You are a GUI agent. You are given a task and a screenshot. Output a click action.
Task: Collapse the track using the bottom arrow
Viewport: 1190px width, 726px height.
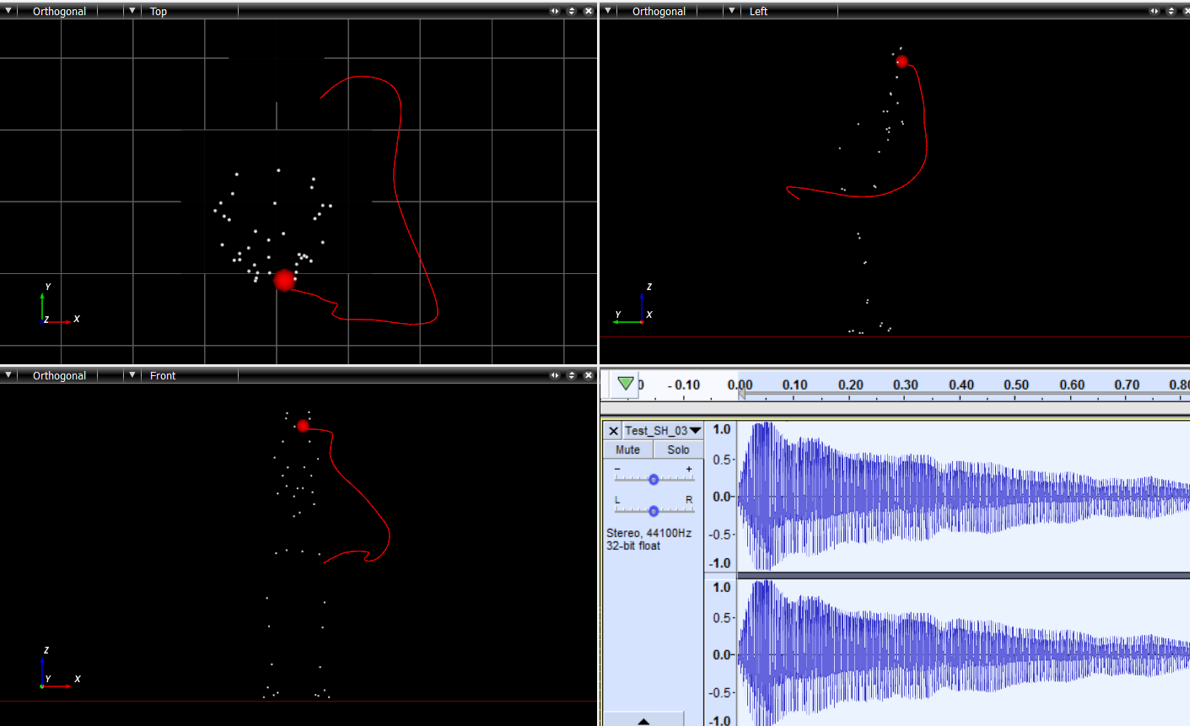point(644,721)
